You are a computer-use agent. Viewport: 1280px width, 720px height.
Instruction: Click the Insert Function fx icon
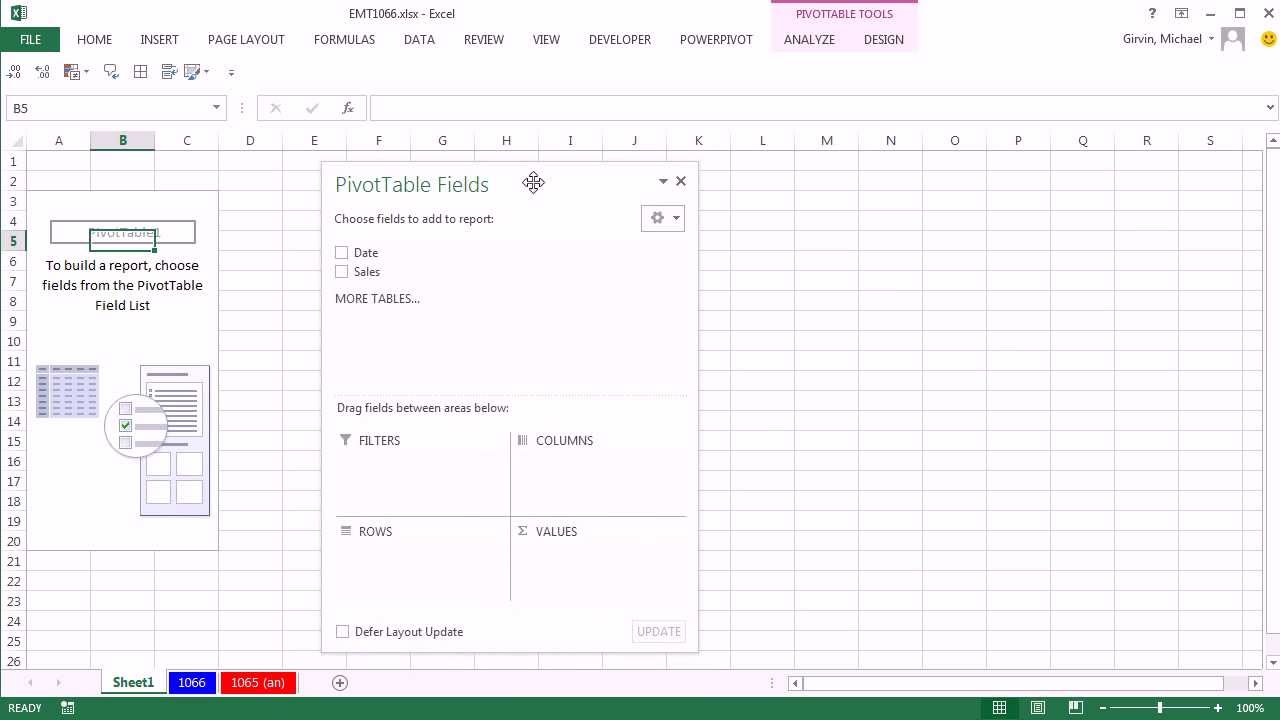coord(348,108)
